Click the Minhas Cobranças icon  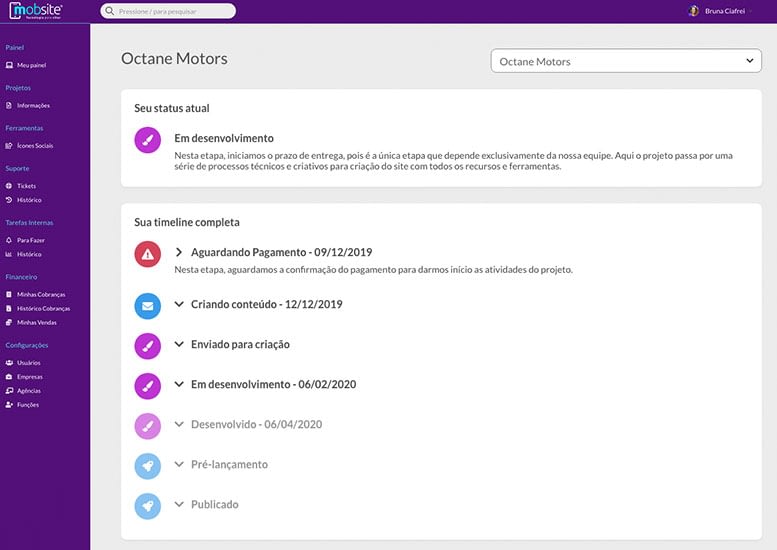pyautogui.click(x=9, y=294)
